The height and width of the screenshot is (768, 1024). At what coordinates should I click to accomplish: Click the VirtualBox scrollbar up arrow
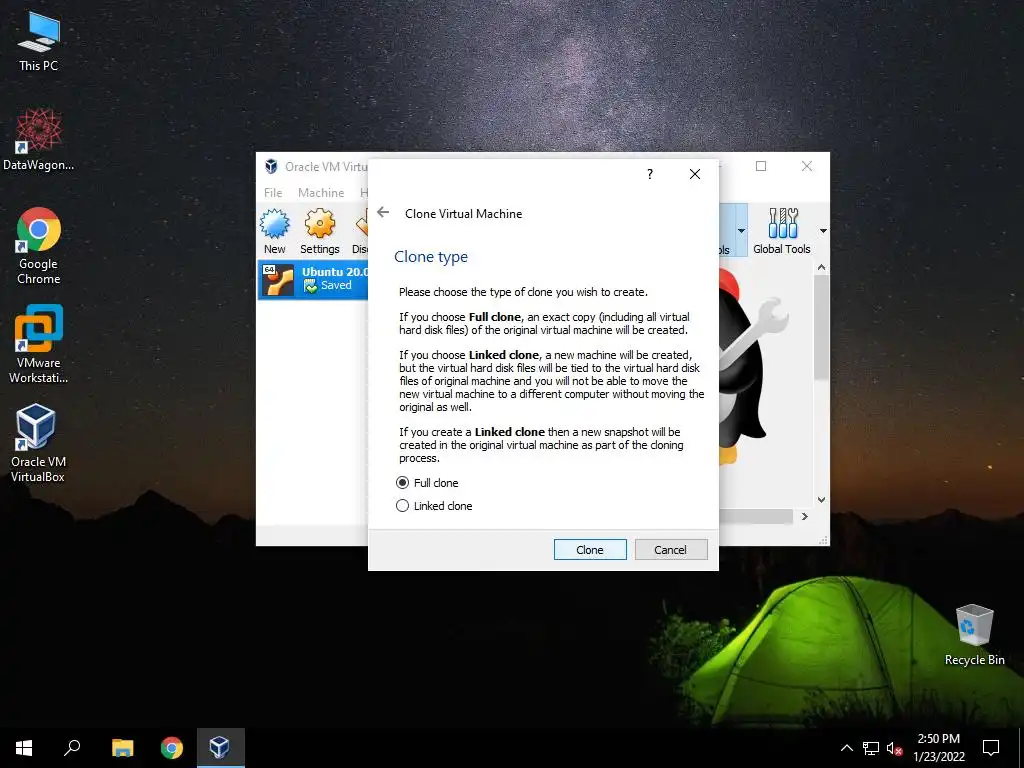pos(822,267)
